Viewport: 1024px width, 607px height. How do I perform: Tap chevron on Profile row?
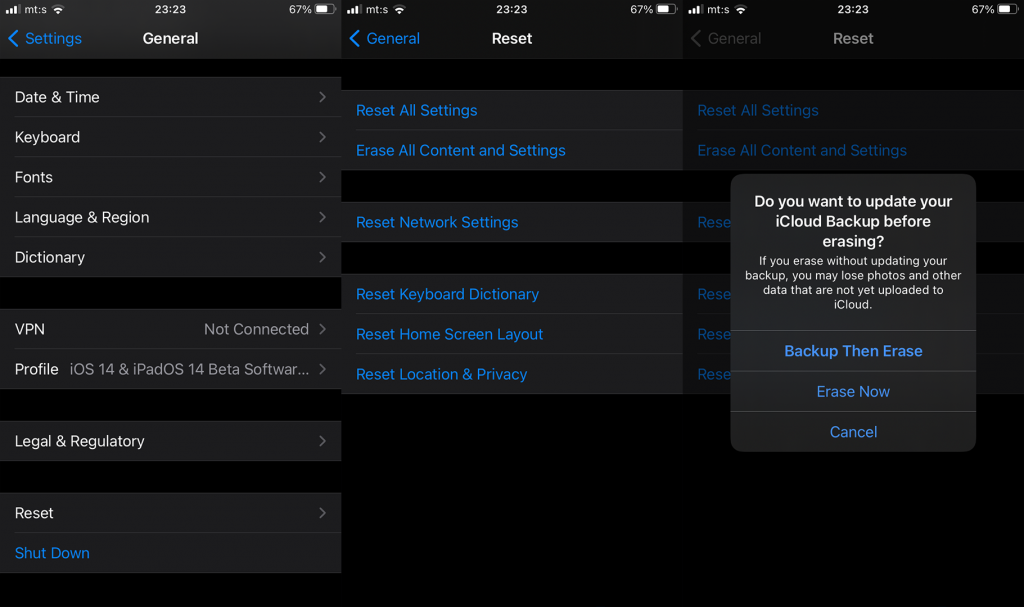click(323, 369)
